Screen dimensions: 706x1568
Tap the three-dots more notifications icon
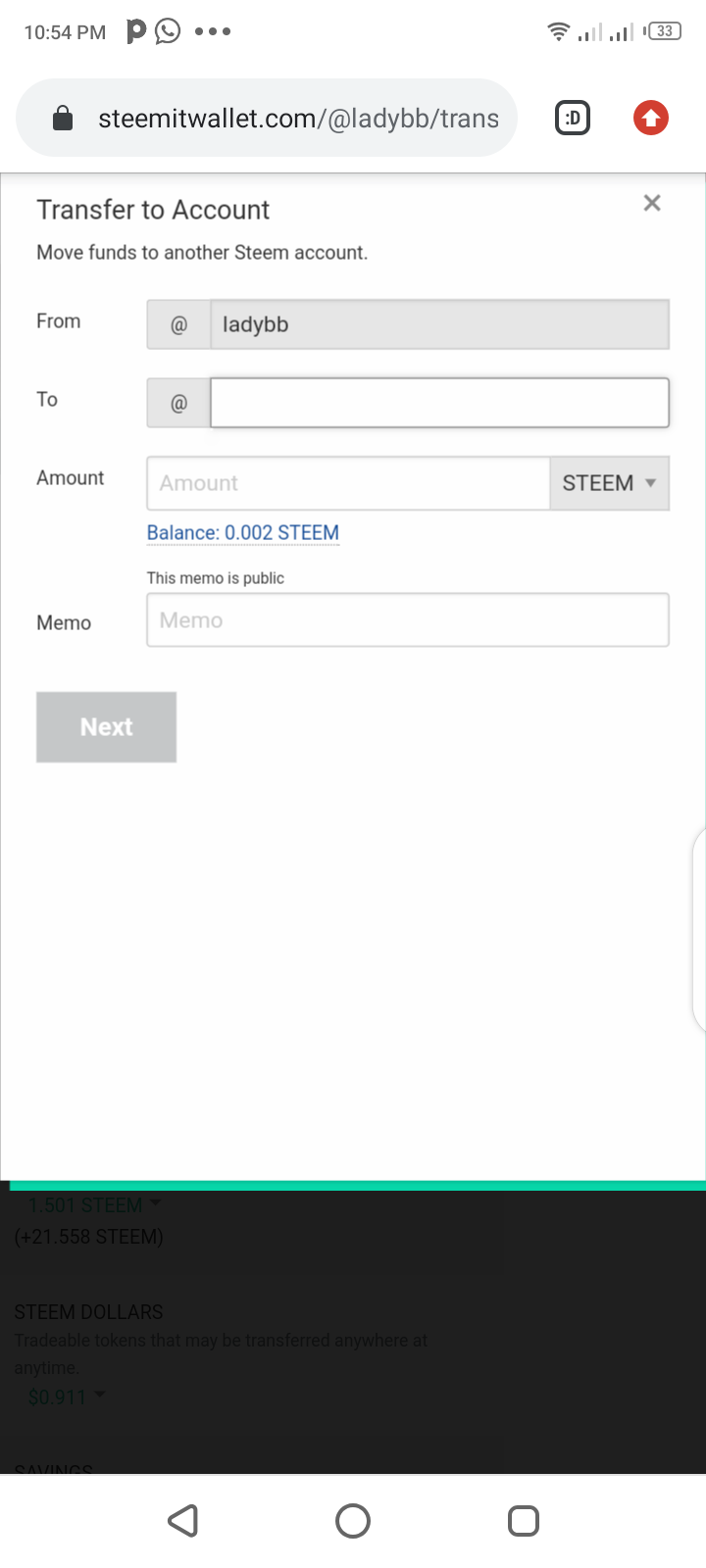tap(213, 31)
